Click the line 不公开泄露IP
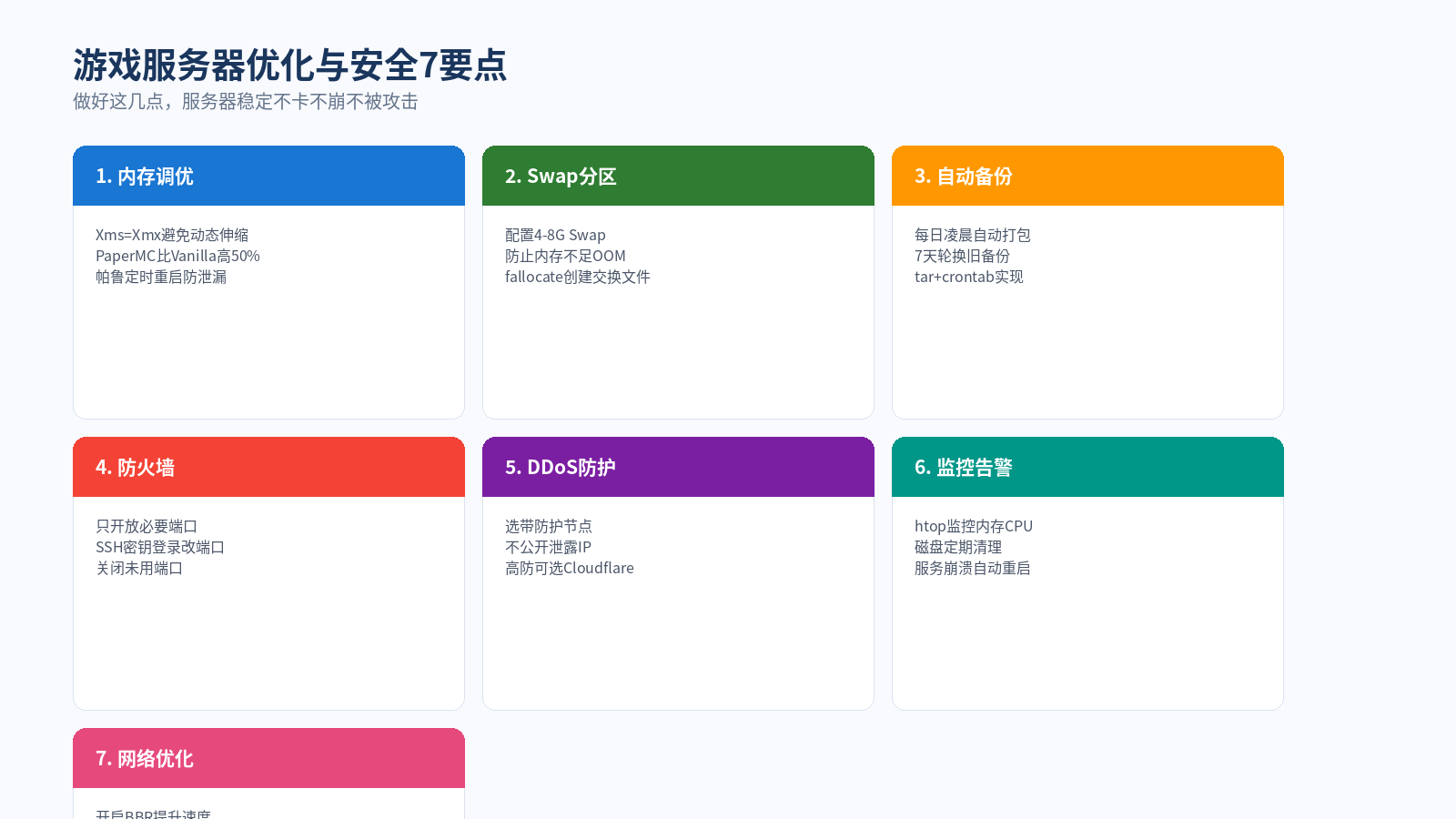Image resolution: width=1456 pixels, height=819 pixels. coord(548,547)
